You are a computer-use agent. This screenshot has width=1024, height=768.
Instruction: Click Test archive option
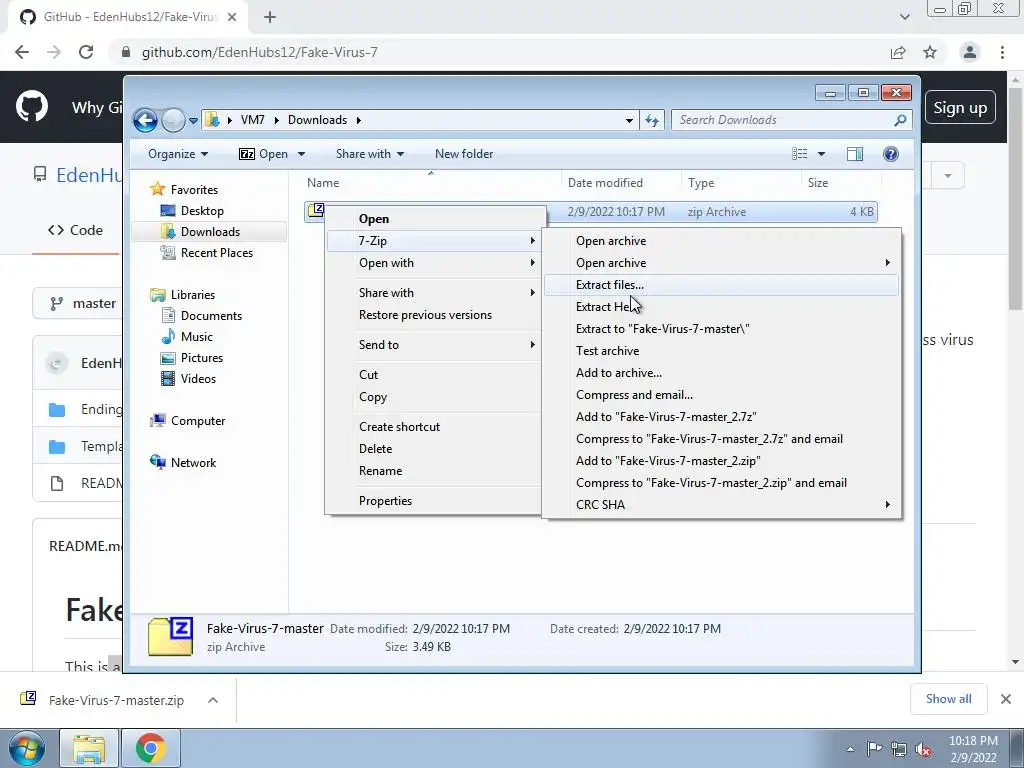click(722, 351)
